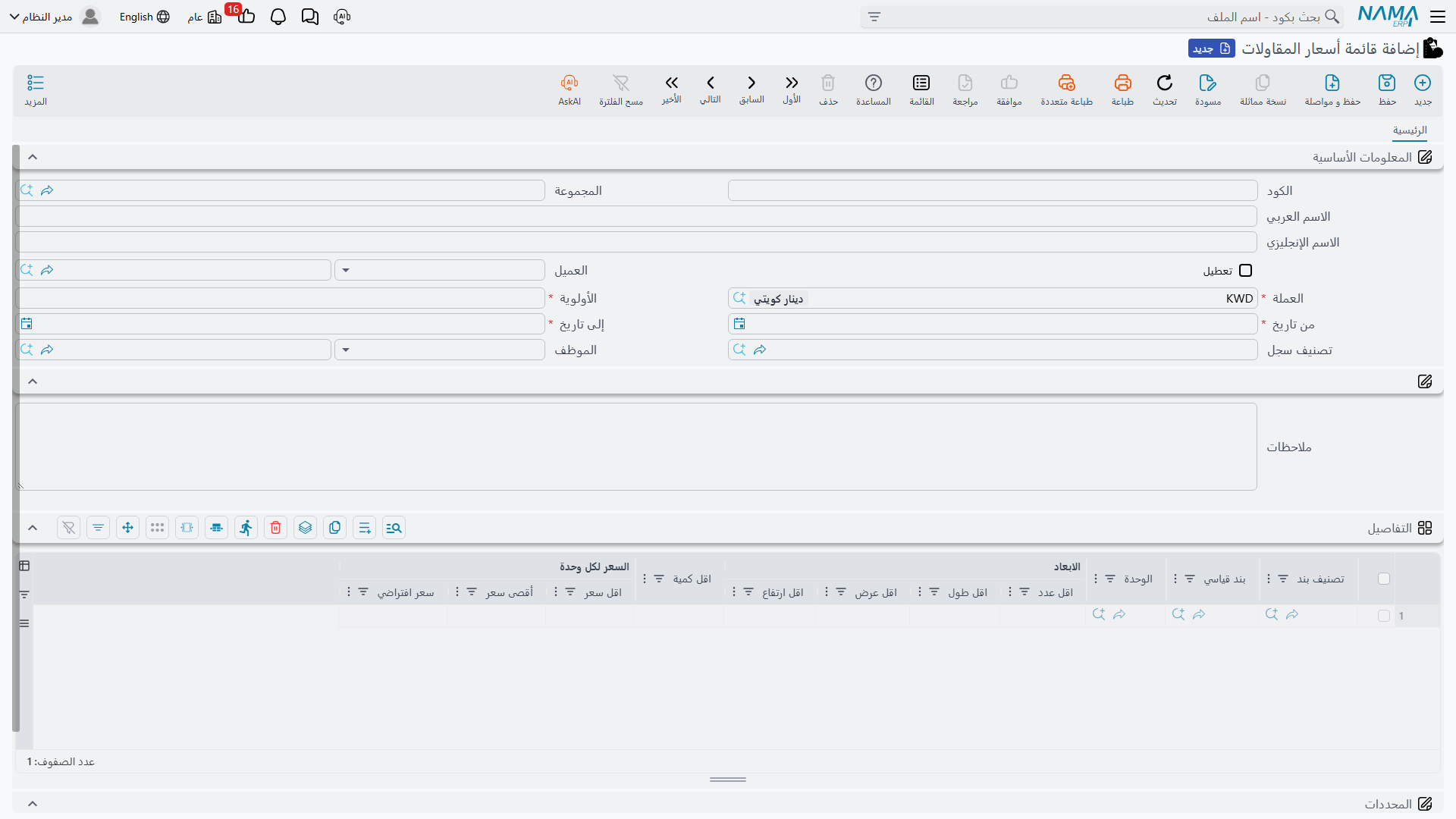Click the vertical scrollbar on left edge

pyautogui.click(x=16, y=438)
